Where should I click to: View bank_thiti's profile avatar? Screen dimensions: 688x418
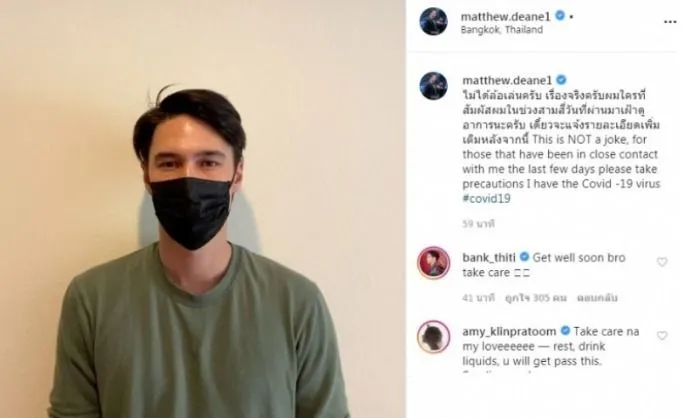[x=433, y=263]
